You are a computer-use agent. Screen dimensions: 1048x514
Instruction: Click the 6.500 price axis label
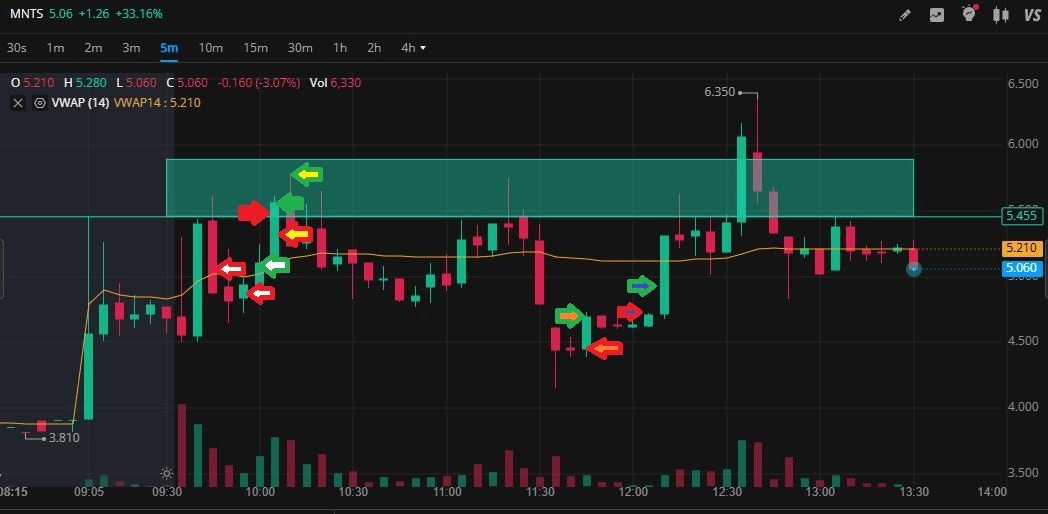[x=1023, y=84]
